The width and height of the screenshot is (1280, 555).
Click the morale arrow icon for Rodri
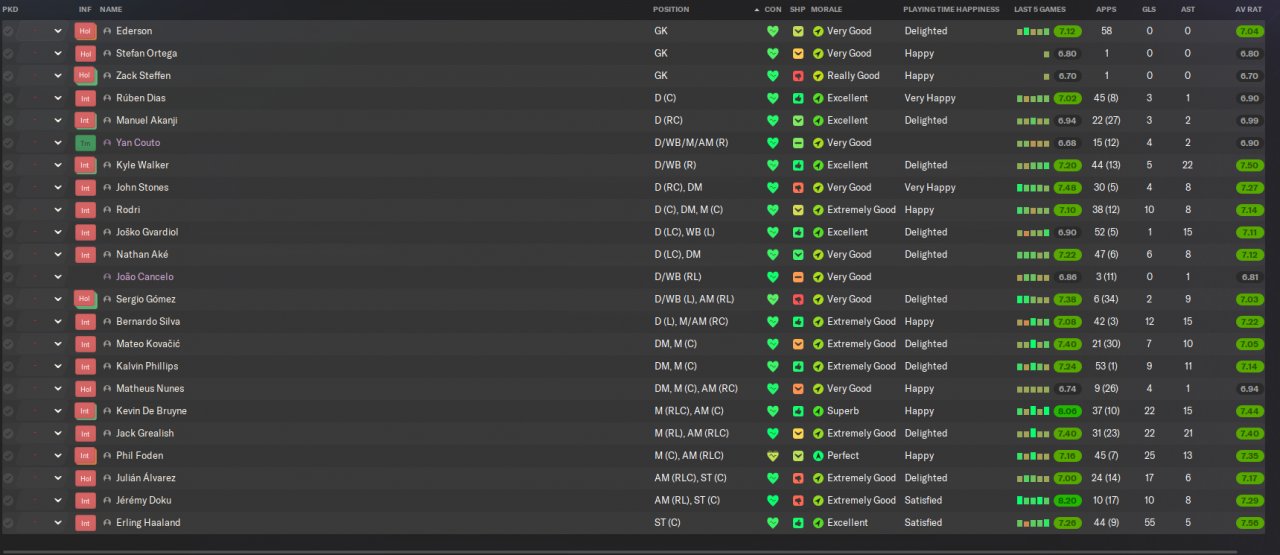pyautogui.click(x=818, y=210)
